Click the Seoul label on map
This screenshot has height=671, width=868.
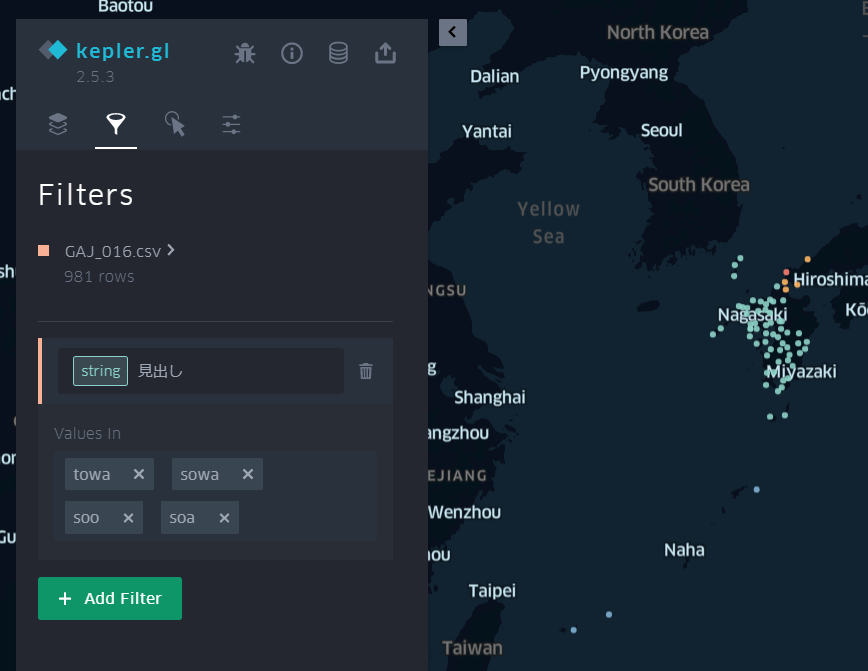662,130
